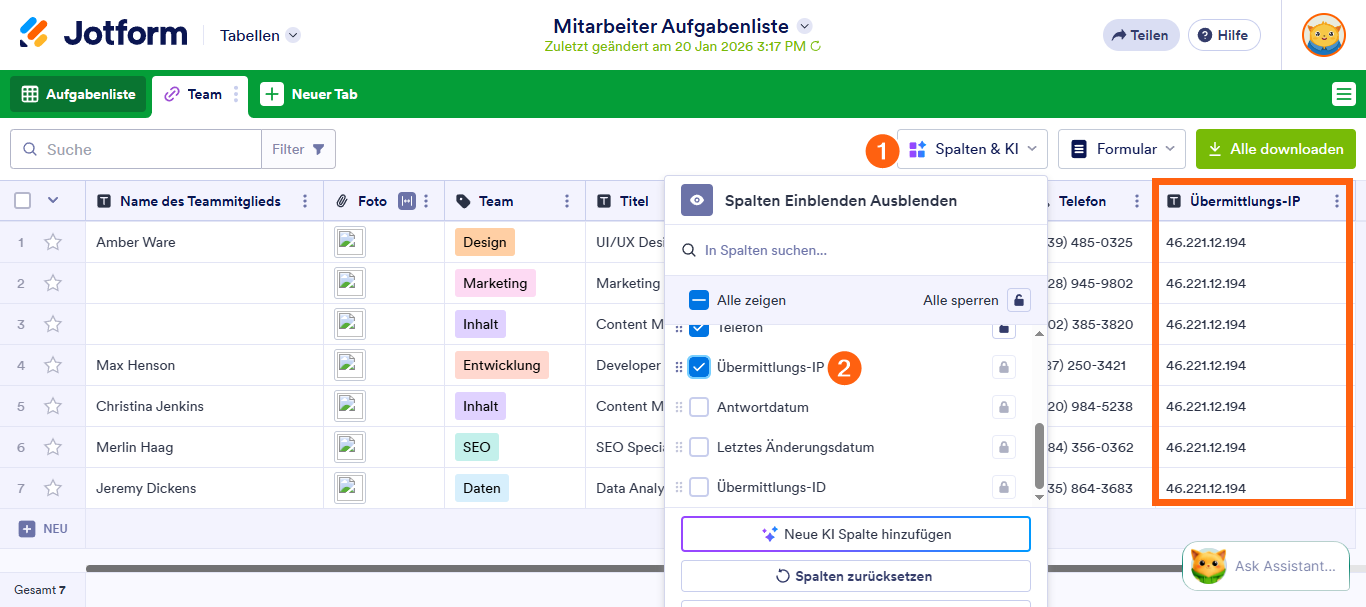The image size is (1366, 607).
Task: Click the Übermittlungs-ID lock icon
Action: [x=1003, y=487]
